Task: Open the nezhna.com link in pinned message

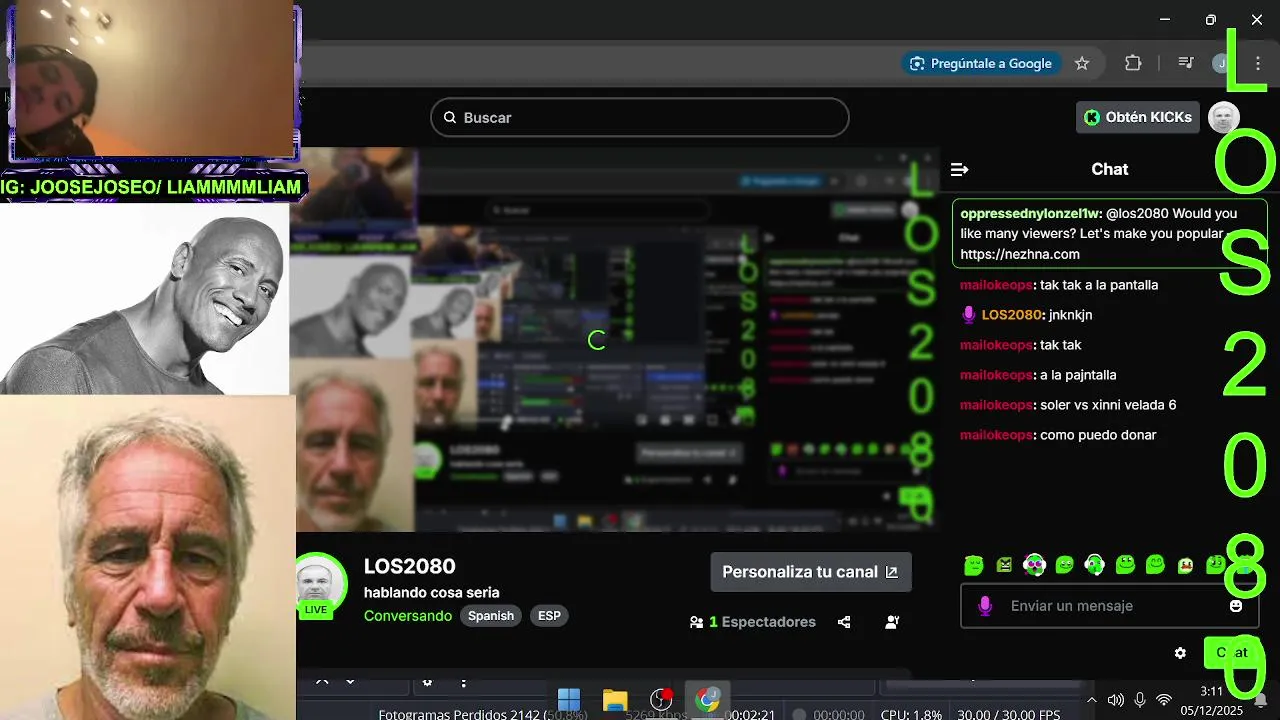Action: [x=1020, y=254]
